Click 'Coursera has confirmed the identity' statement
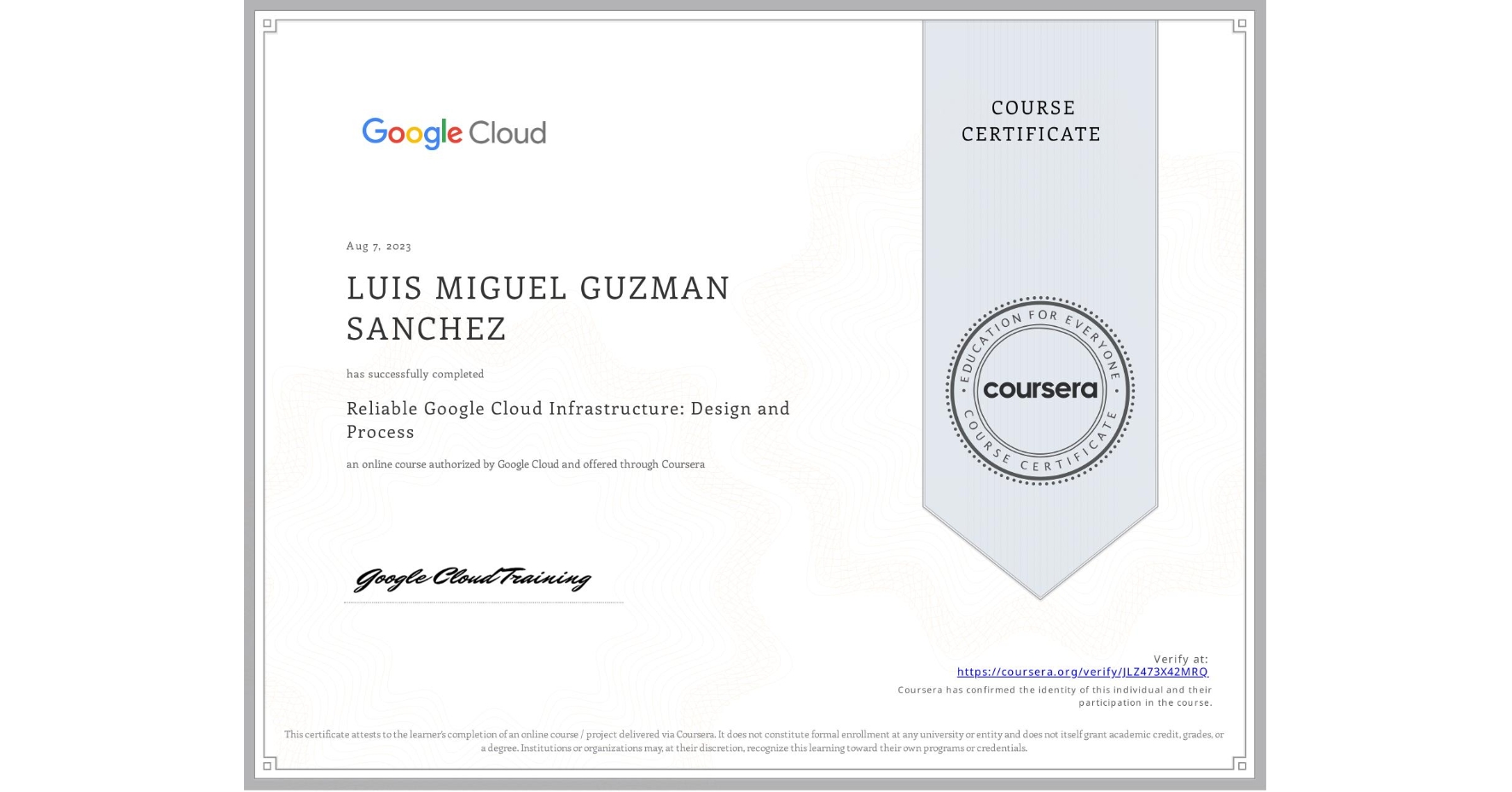The width and height of the screenshot is (1512, 792). click(1055, 696)
